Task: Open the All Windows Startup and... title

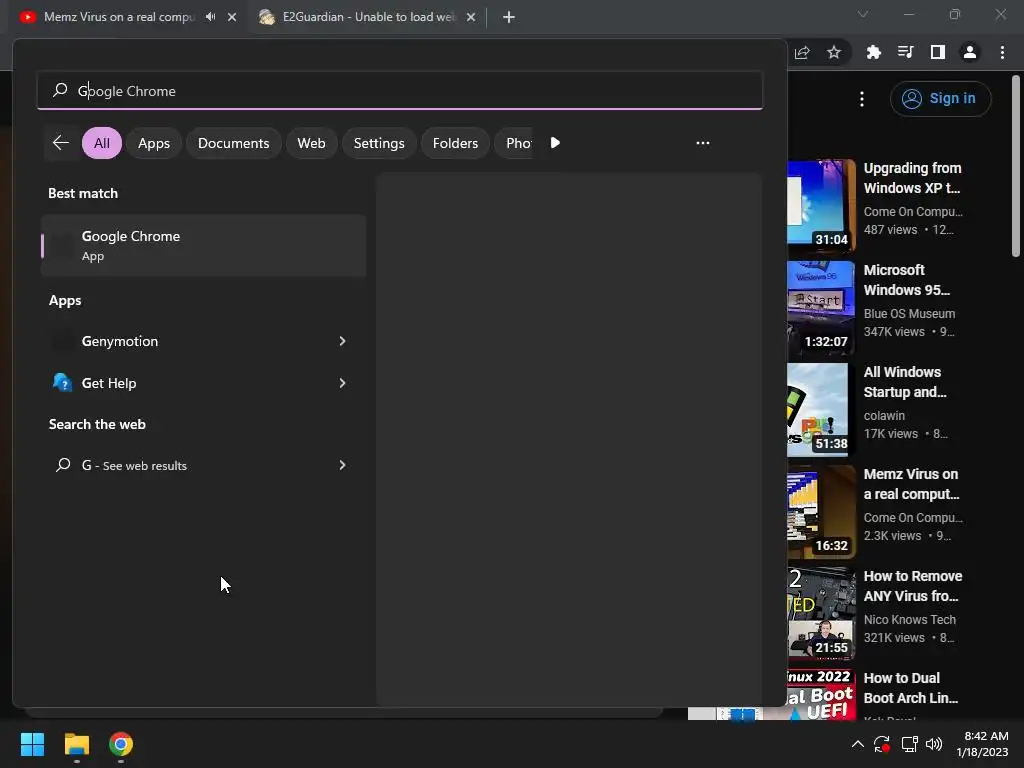Action: pyautogui.click(x=905, y=382)
